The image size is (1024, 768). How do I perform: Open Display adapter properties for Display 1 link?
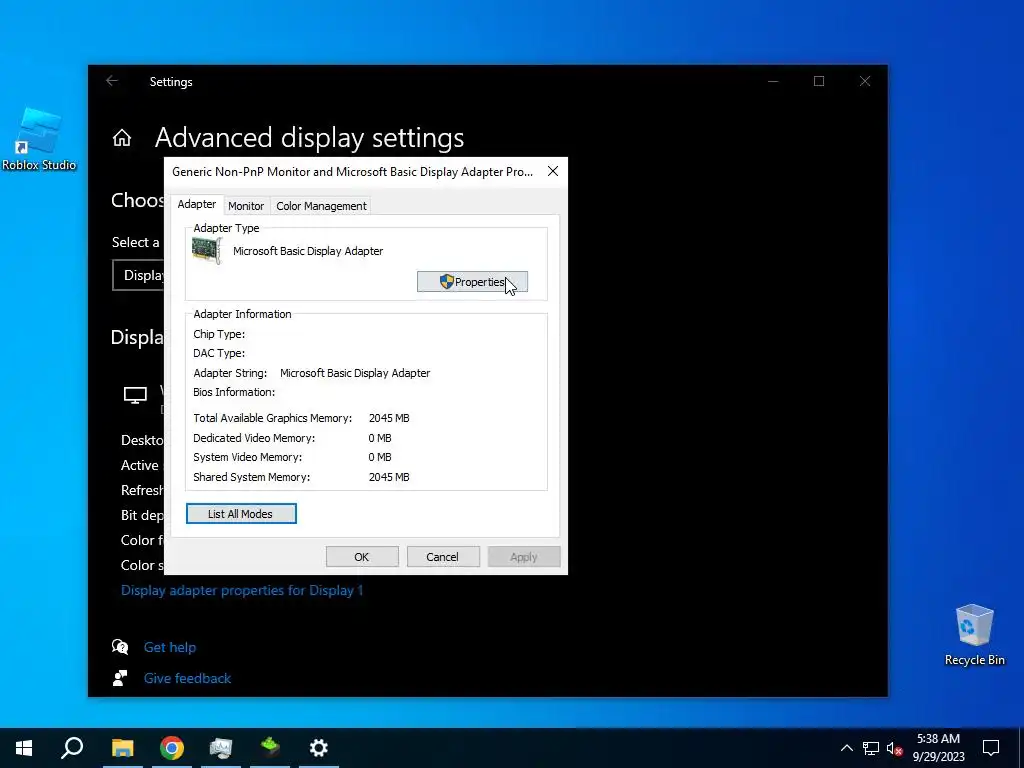[242, 590]
